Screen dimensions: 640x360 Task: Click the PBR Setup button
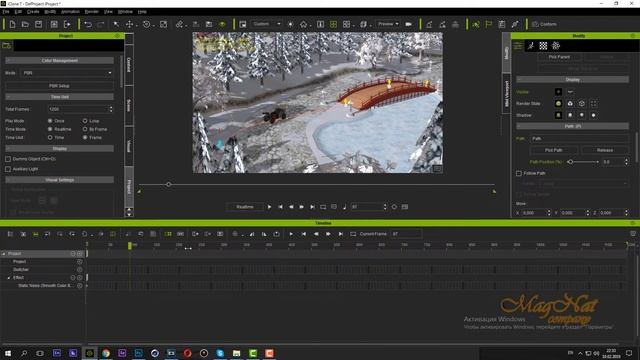tap(60, 86)
